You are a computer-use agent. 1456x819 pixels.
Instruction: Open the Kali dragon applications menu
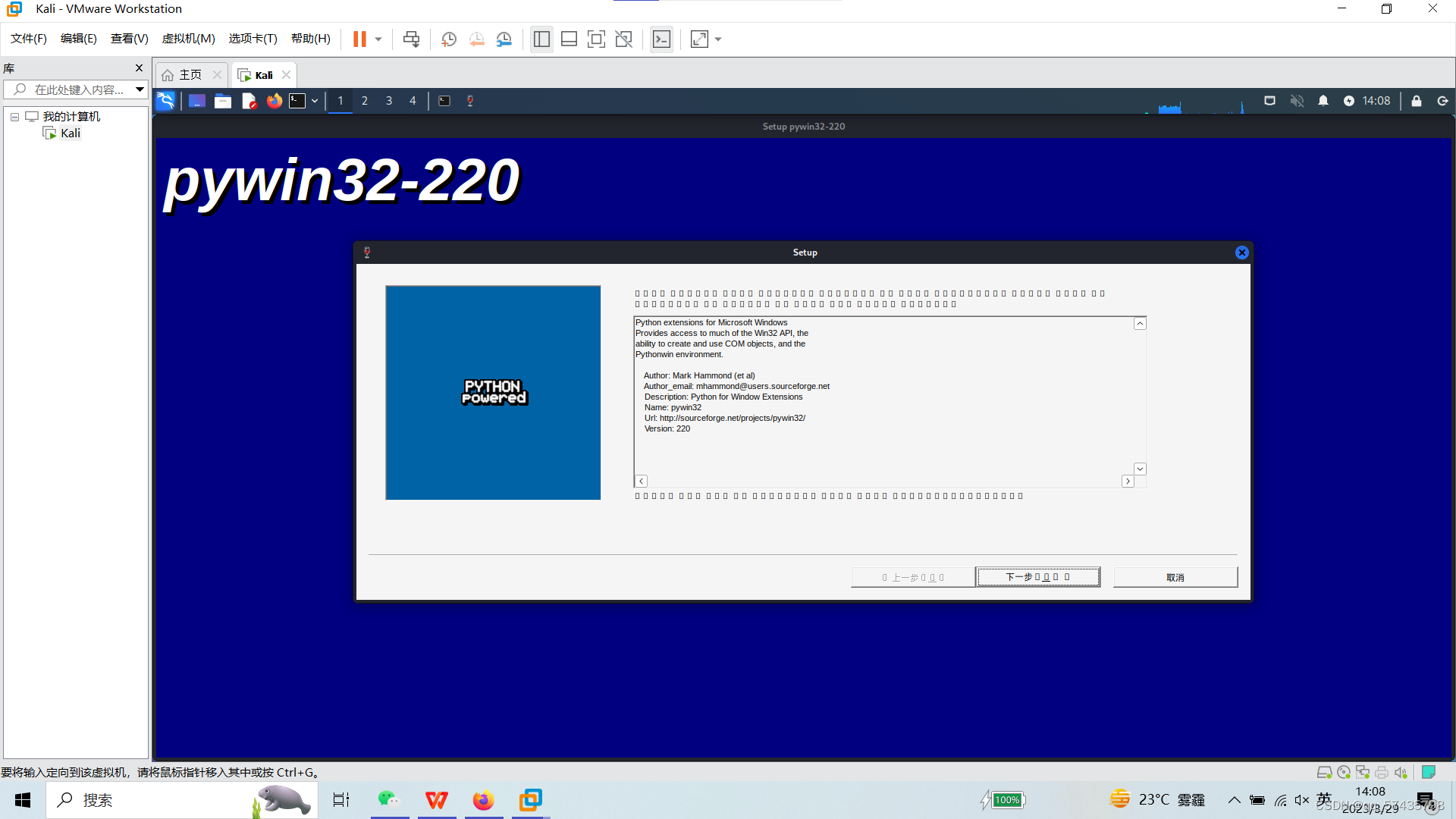[x=165, y=101]
